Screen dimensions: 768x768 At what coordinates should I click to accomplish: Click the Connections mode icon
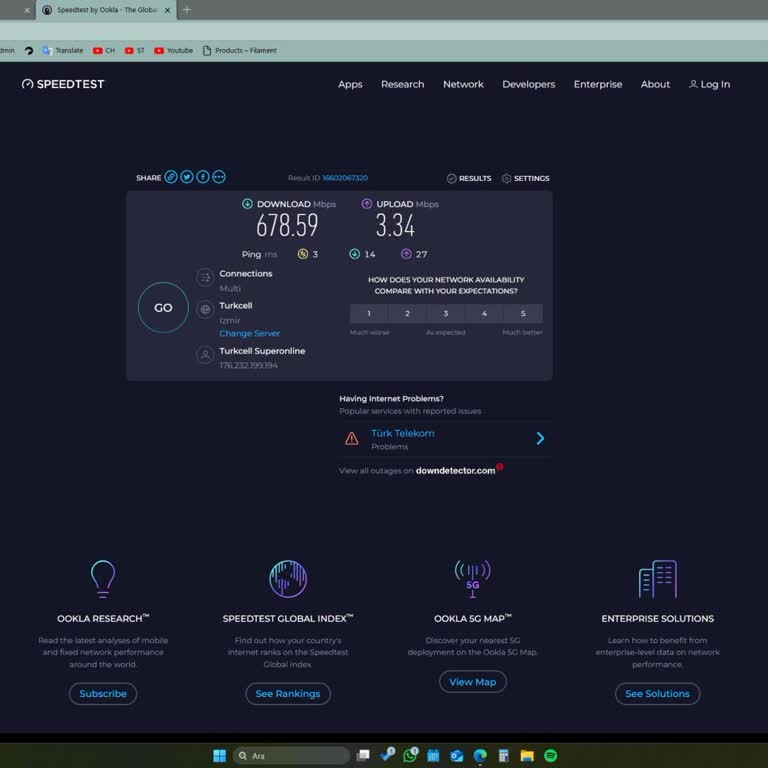click(205, 278)
